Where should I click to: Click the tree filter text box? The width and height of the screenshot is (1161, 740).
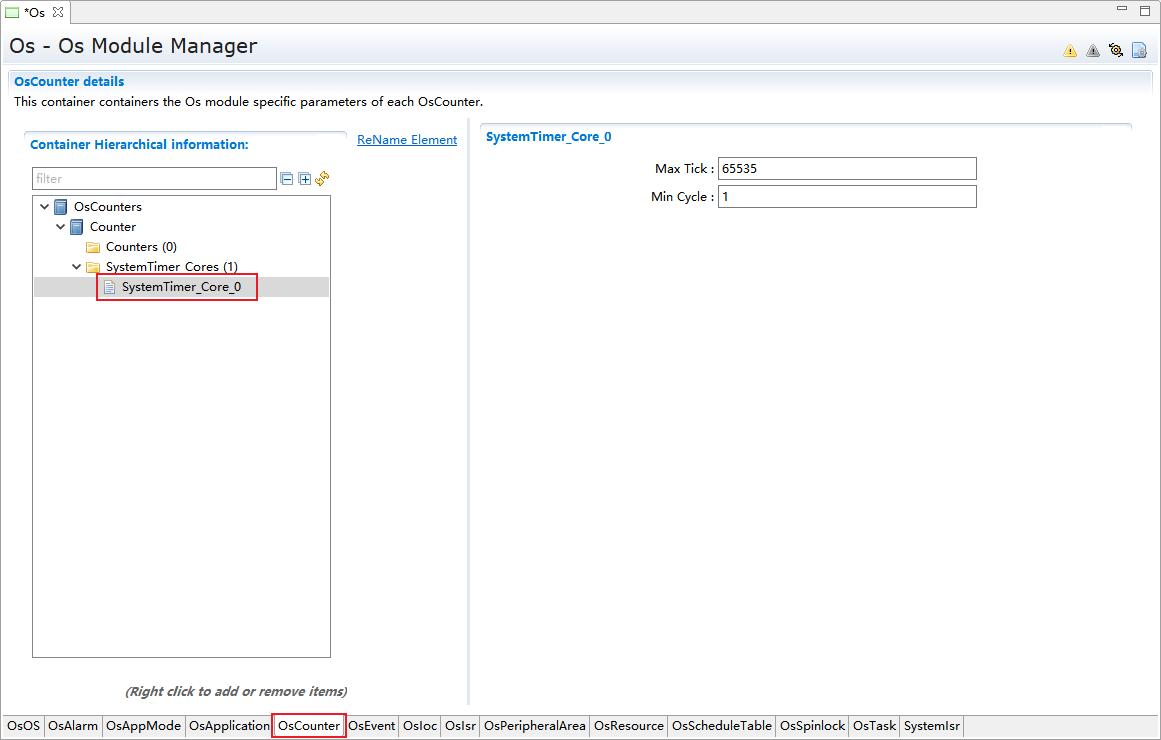(154, 179)
